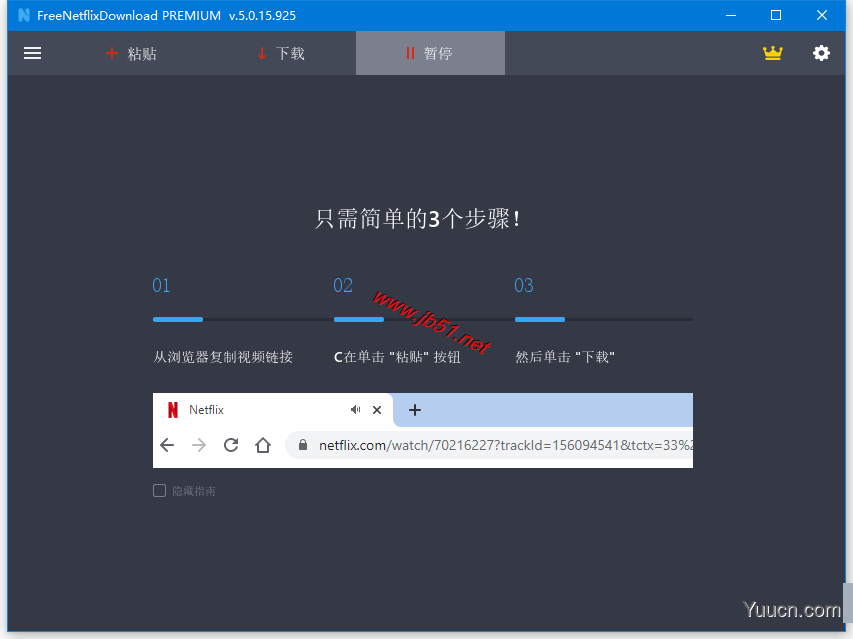The height and width of the screenshot is (639, 853).
Task: Click tab mute speaker icon in guide
Action: (355, 410)
